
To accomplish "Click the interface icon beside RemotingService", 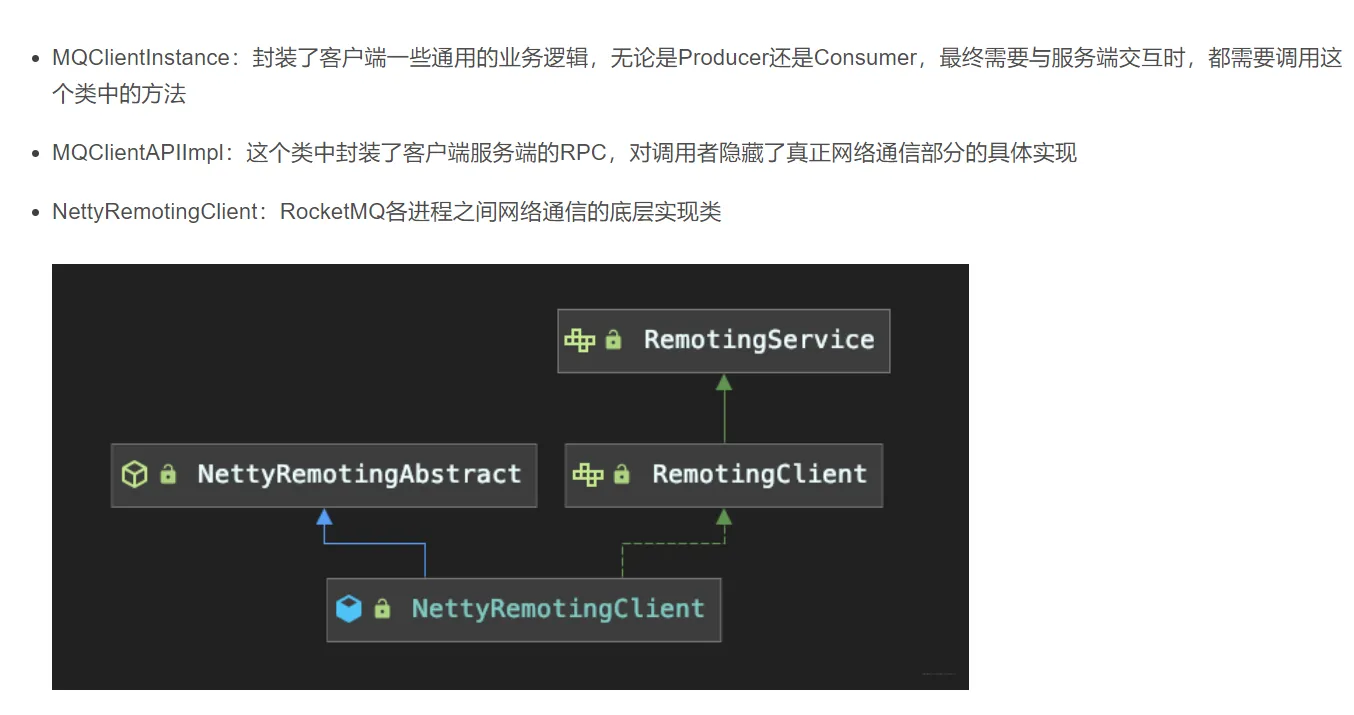I will point(579,341).
